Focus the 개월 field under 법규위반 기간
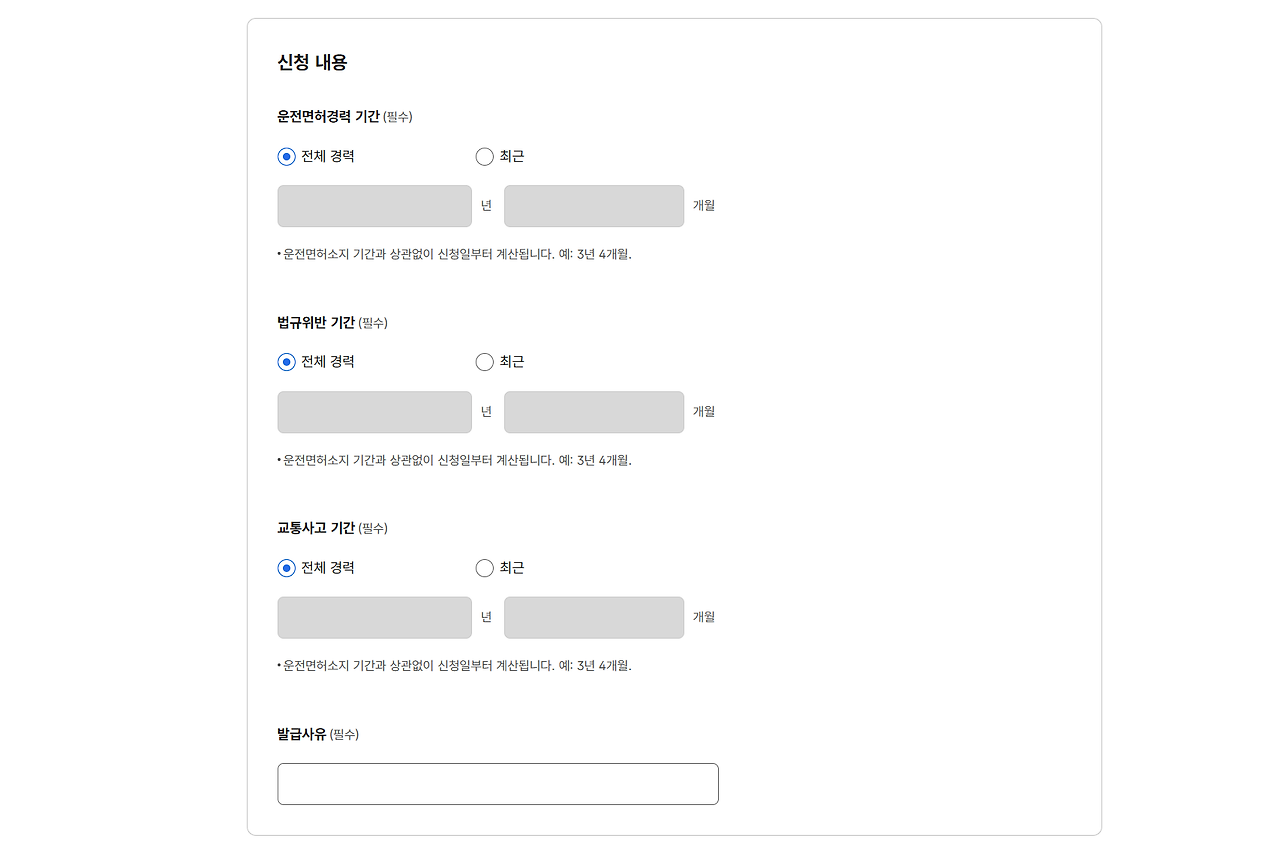This screenshot has height=847, width=1280. (593, 412)
